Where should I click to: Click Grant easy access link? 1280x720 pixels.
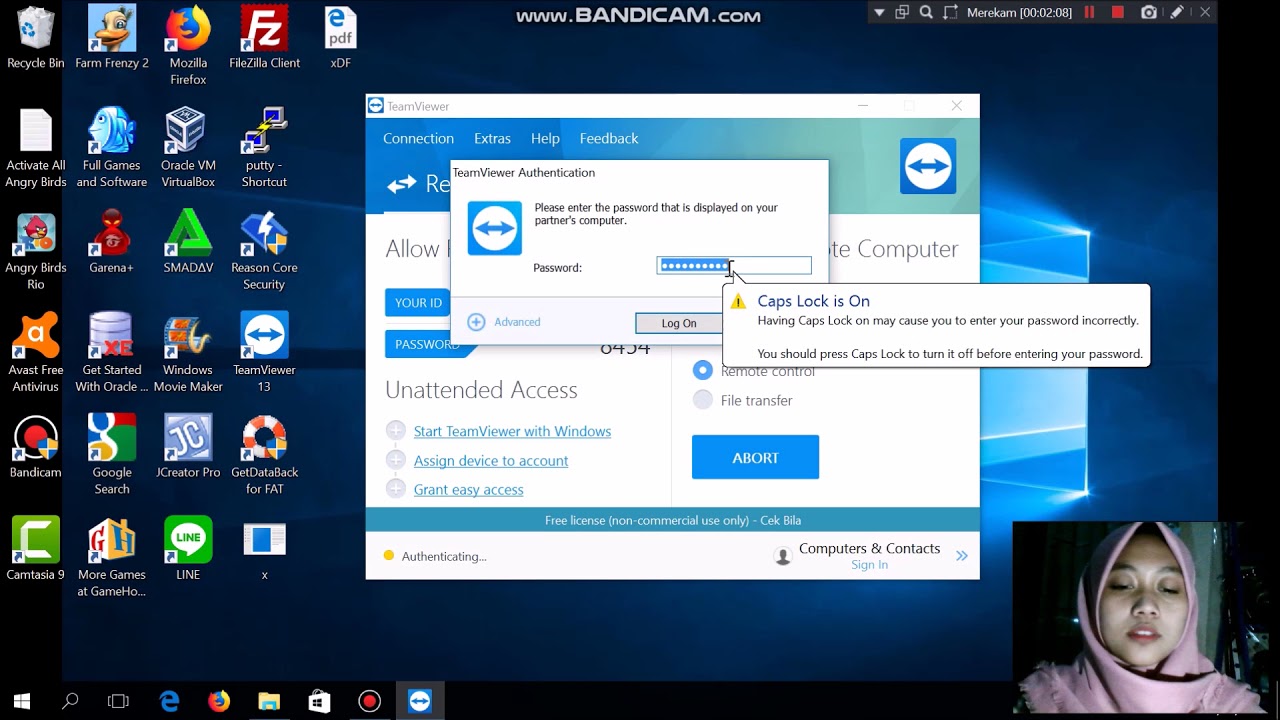(x=469, y=489)
